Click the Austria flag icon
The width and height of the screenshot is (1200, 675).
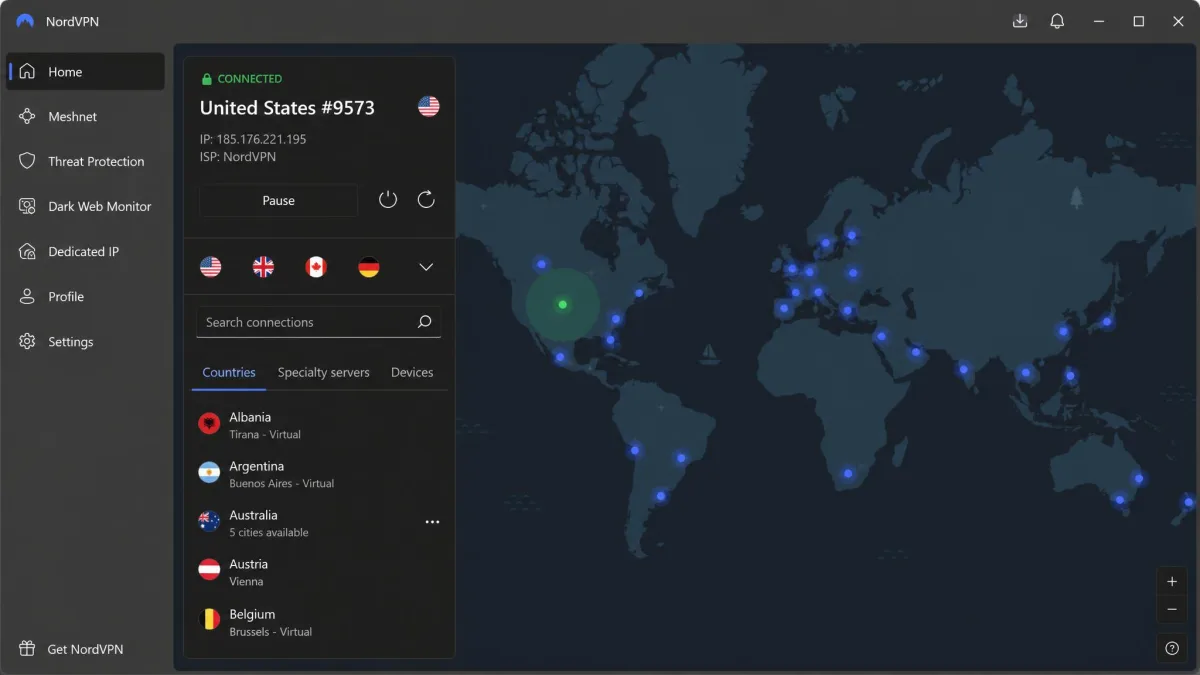(209, 571)
